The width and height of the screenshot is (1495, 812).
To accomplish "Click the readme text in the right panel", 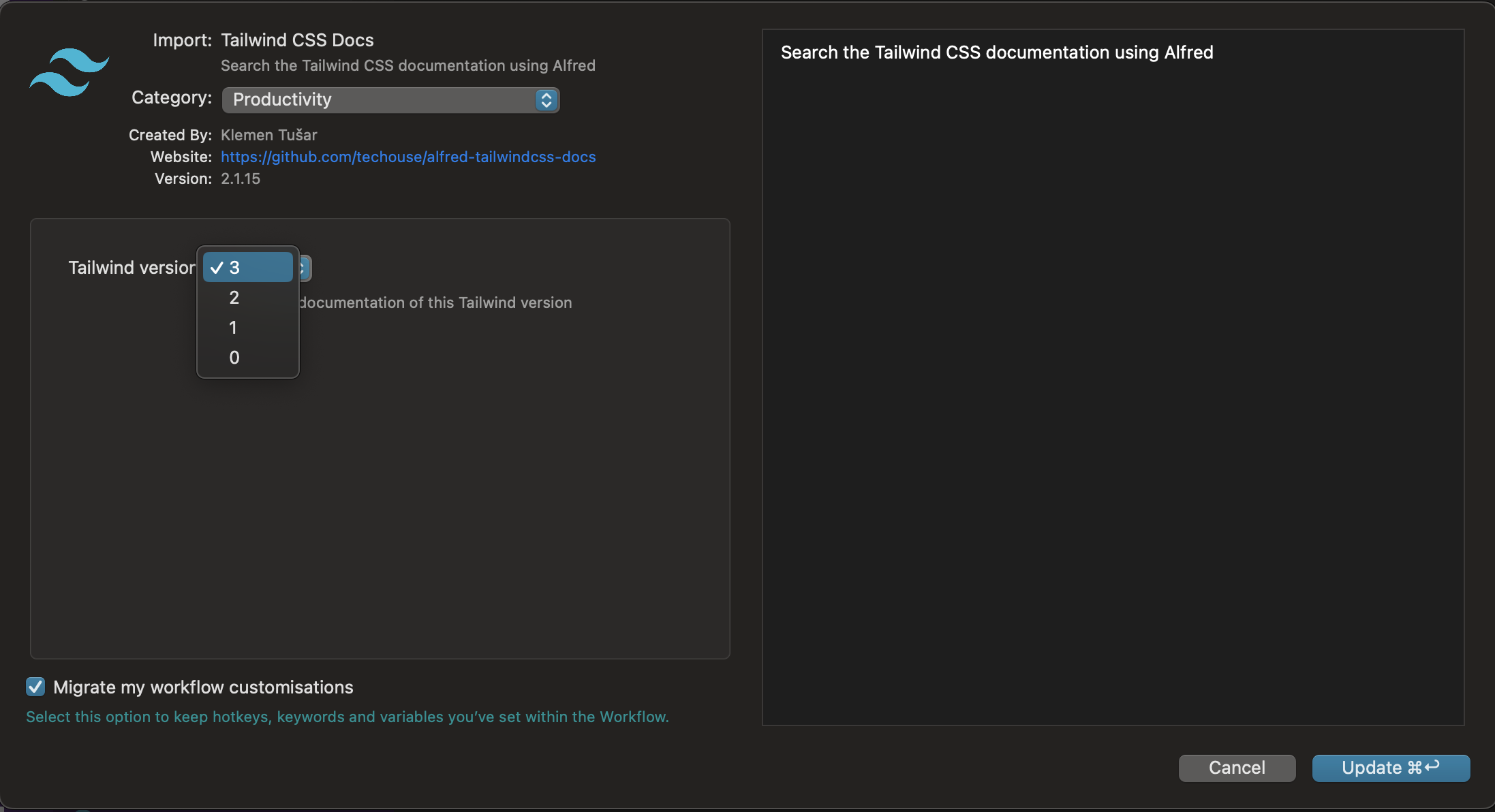I will coord(997,52).
